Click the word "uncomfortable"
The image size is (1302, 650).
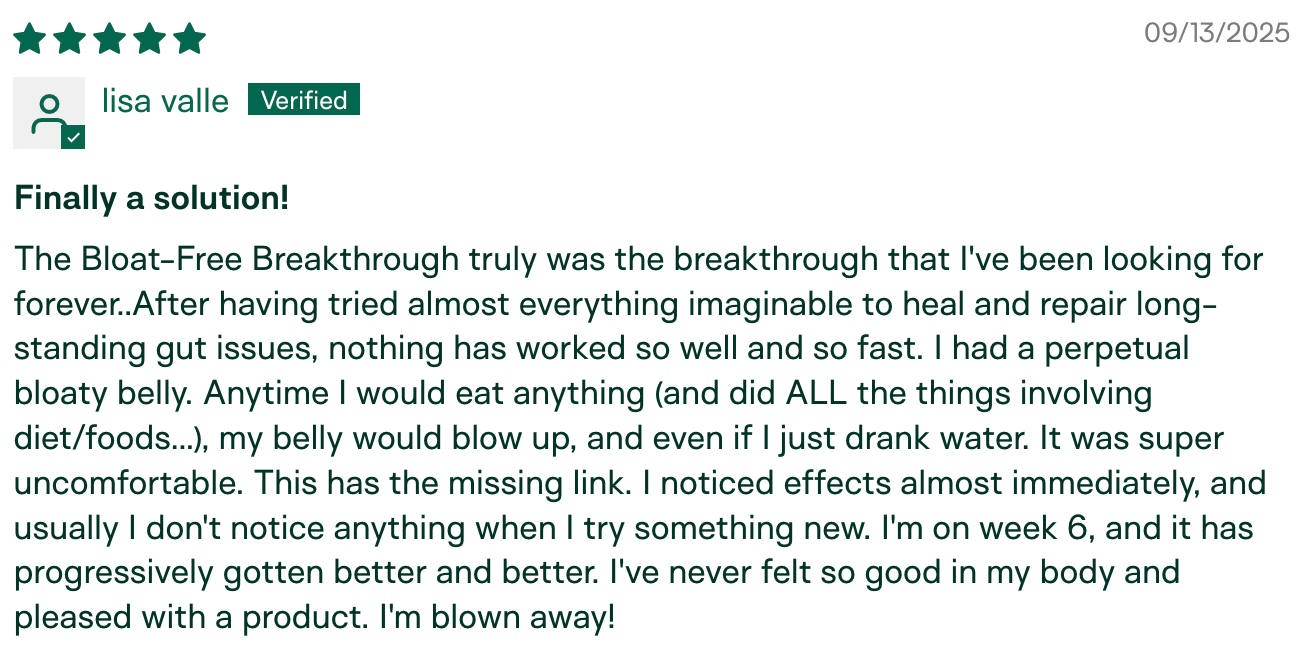[x=127, y=483]
